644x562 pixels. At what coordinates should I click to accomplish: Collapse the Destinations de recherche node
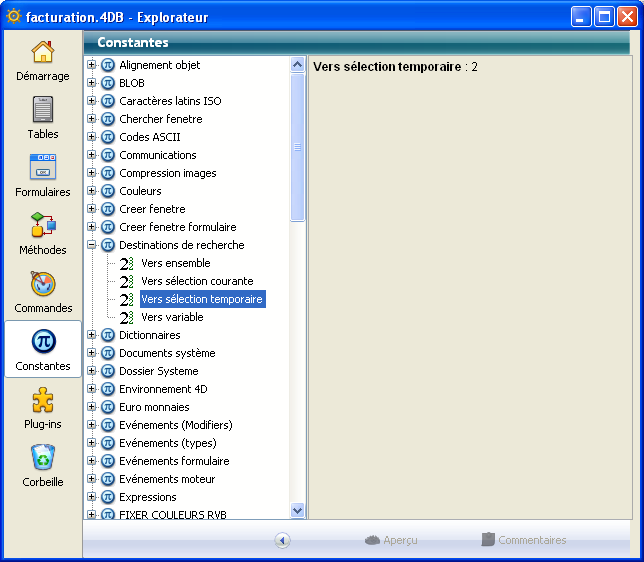click(92, 245)
